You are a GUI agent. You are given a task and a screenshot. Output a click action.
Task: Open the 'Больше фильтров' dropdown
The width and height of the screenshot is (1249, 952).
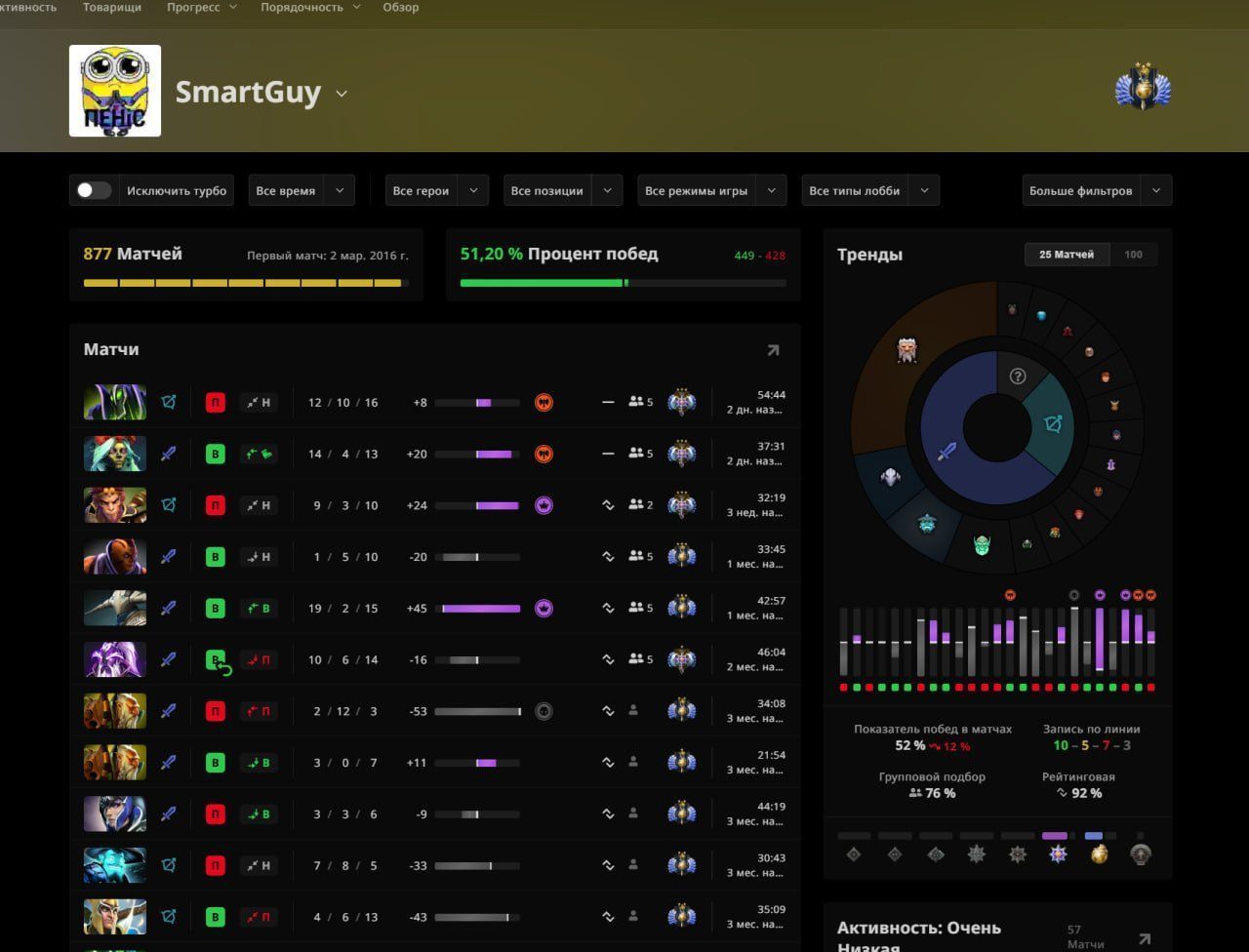point(1096,190)
